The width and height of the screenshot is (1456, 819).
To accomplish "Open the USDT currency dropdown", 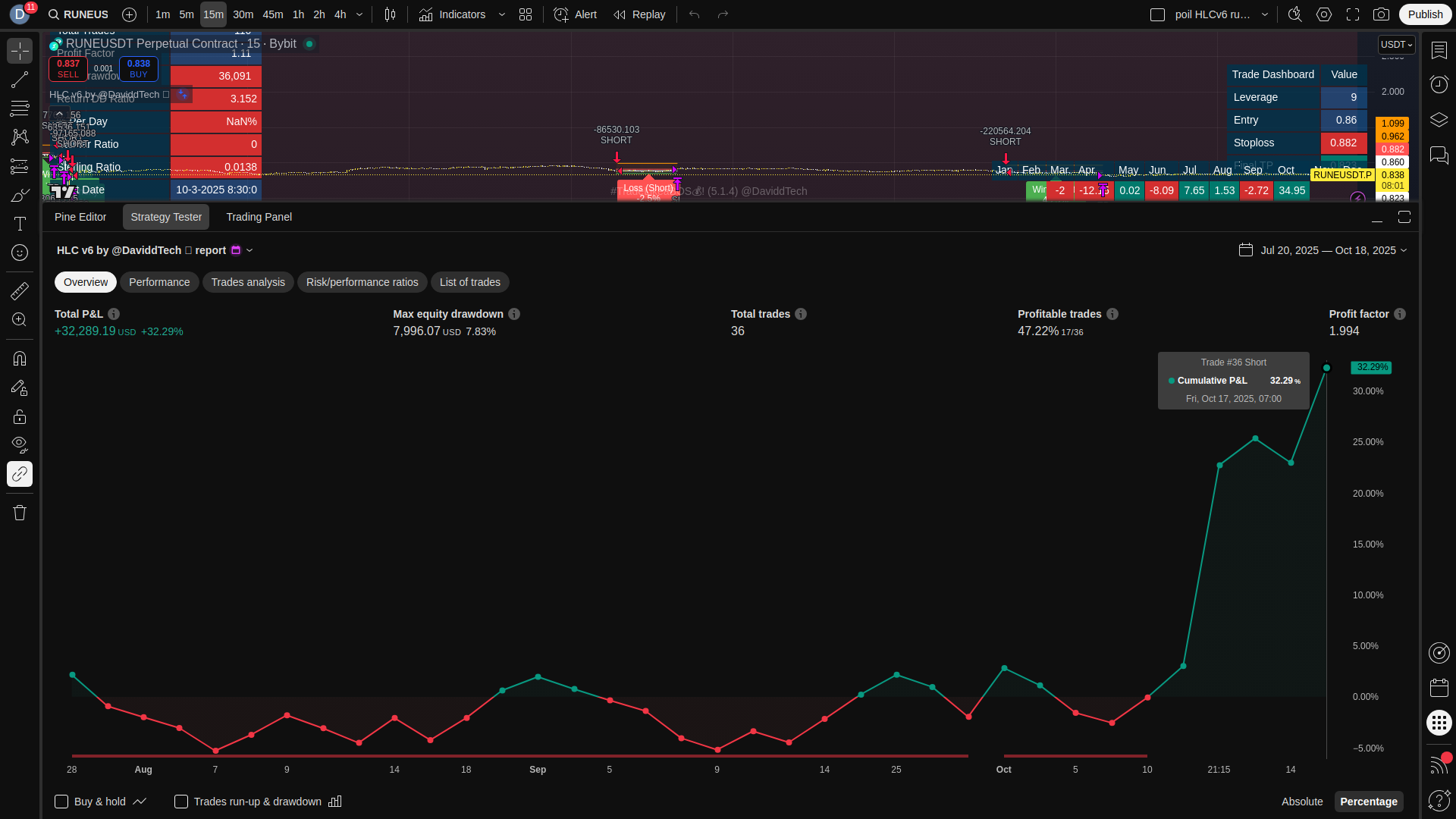I will 1396,45.
